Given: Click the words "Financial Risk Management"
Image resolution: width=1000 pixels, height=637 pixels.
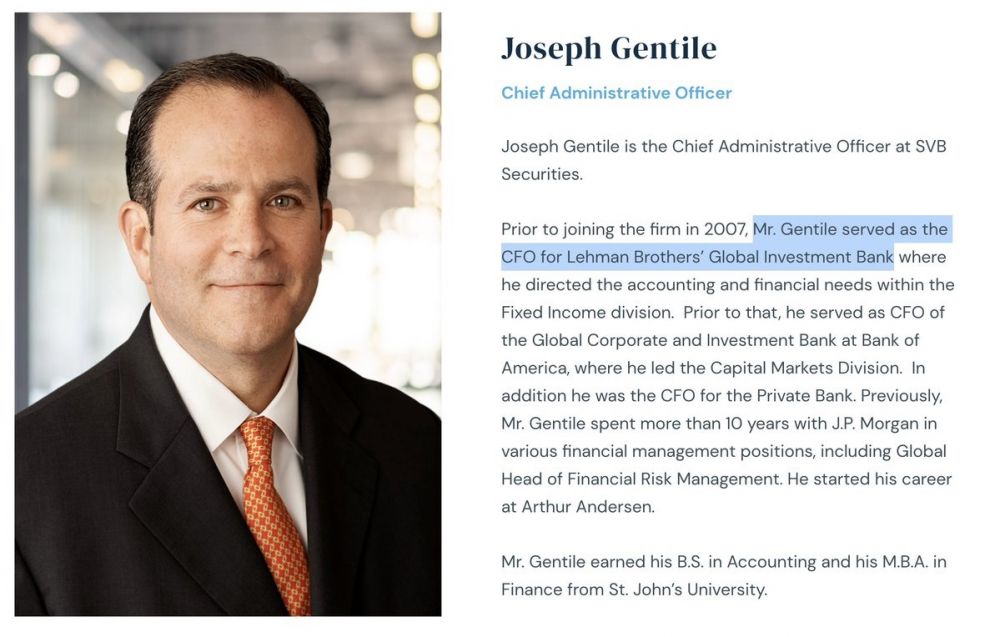Looking at the screenshot, I should [676, 478].
